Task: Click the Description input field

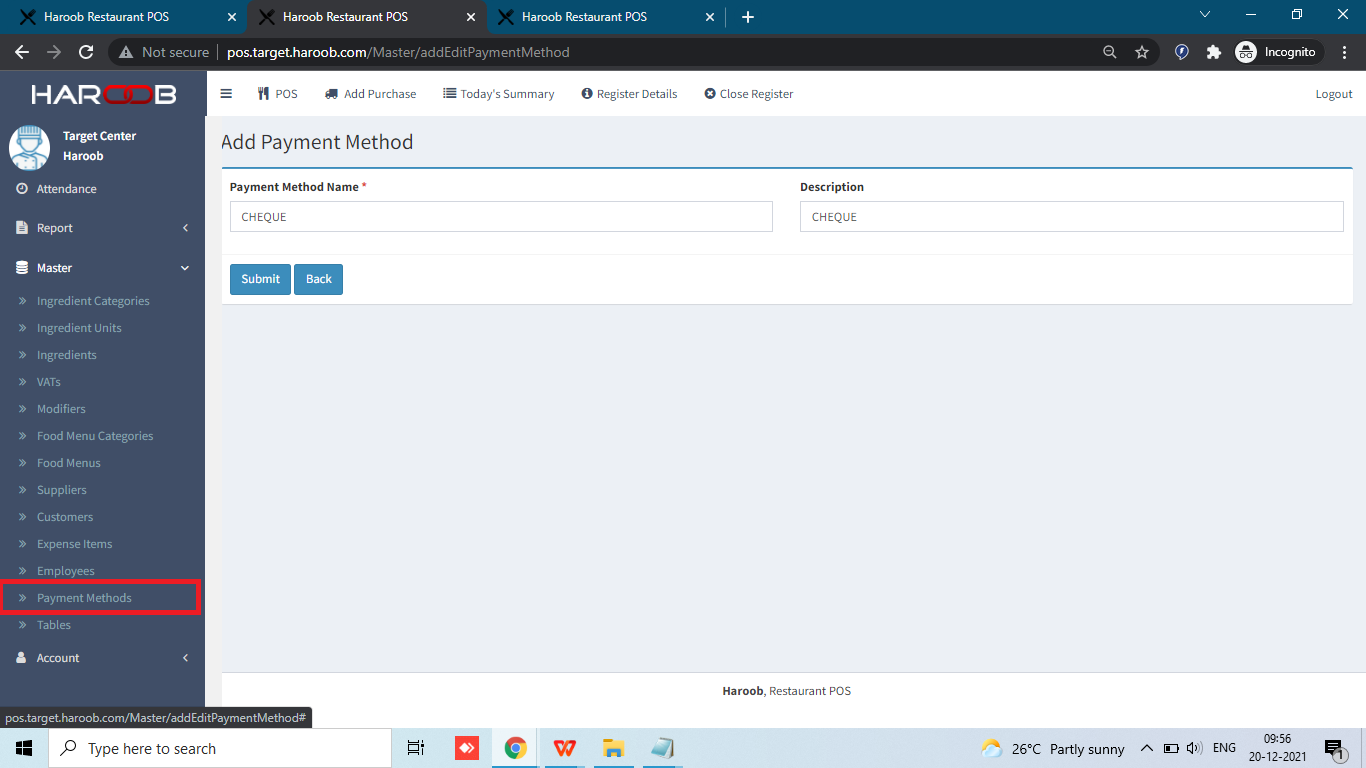Action: 1071,217
